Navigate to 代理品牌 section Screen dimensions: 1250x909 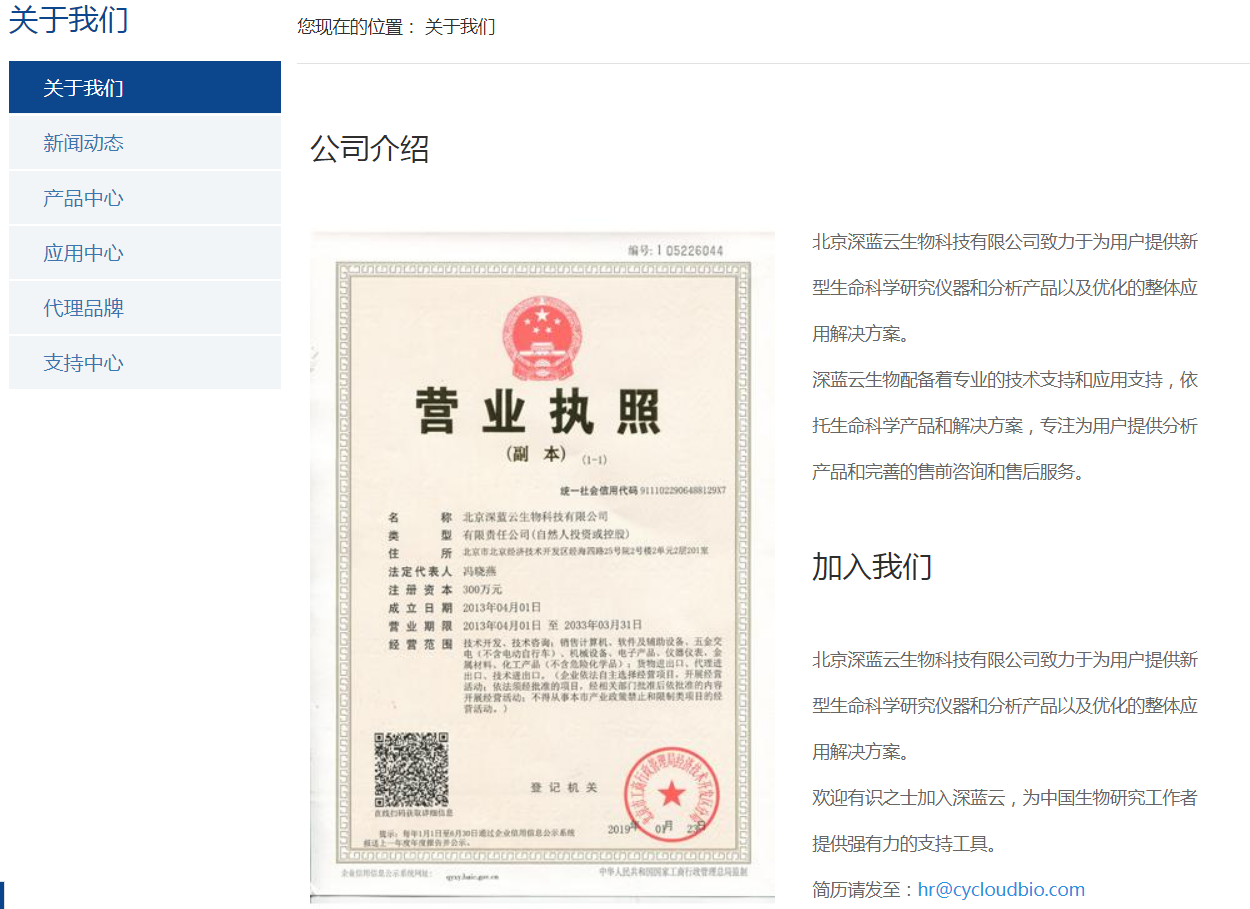pos(145,308)
